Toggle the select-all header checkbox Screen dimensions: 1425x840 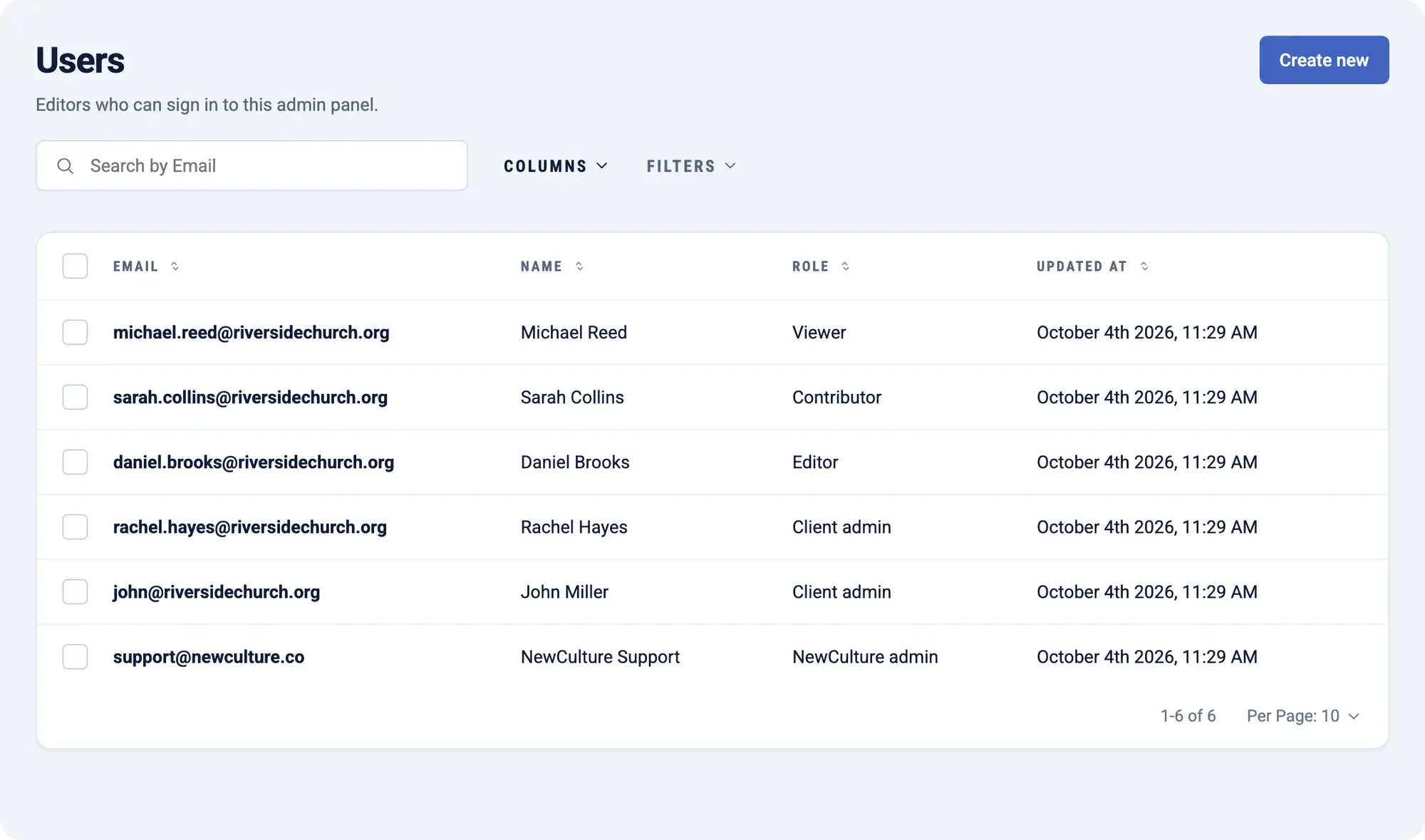point(75,266)
